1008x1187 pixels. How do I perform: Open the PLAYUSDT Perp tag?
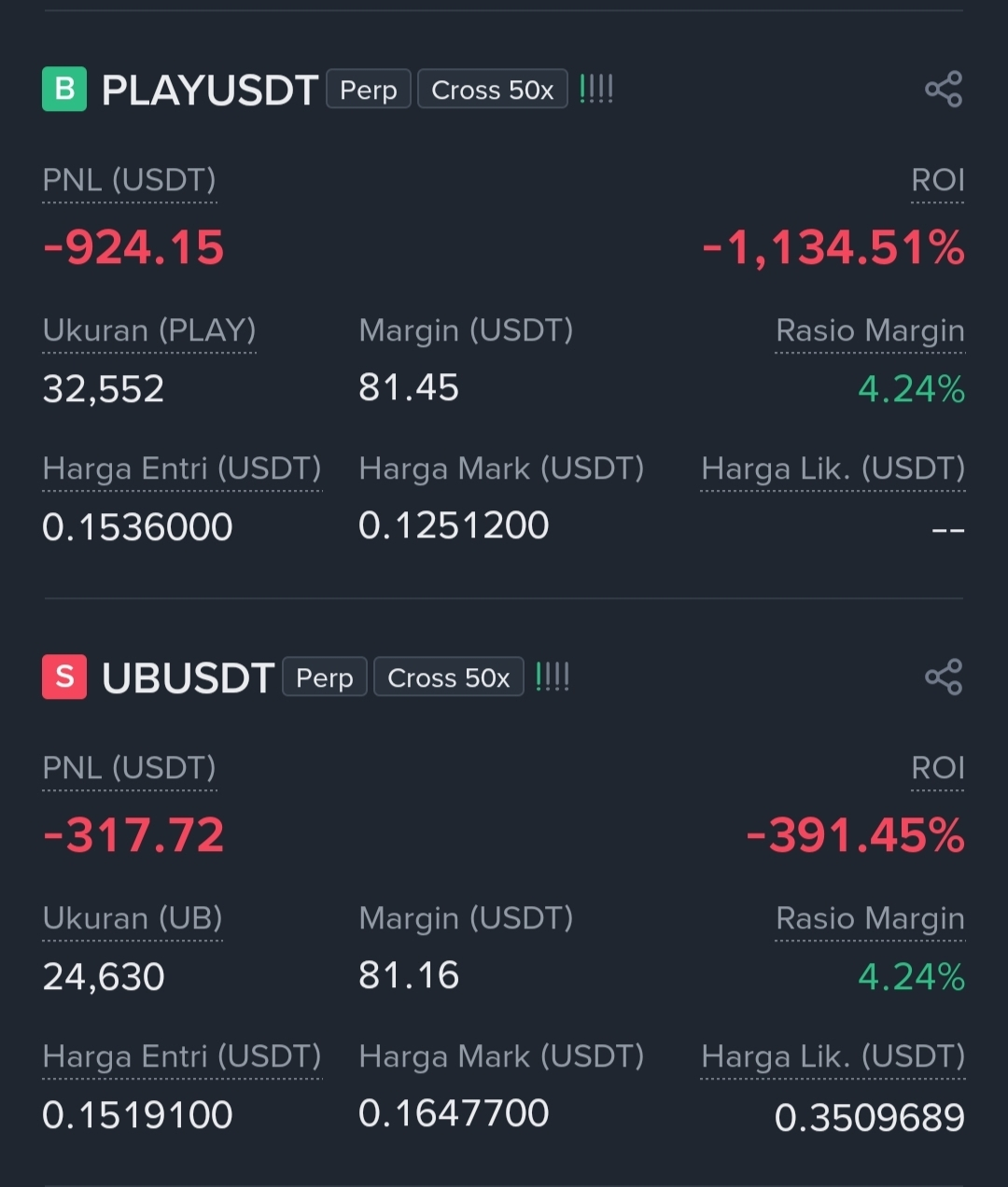(369, 90)
